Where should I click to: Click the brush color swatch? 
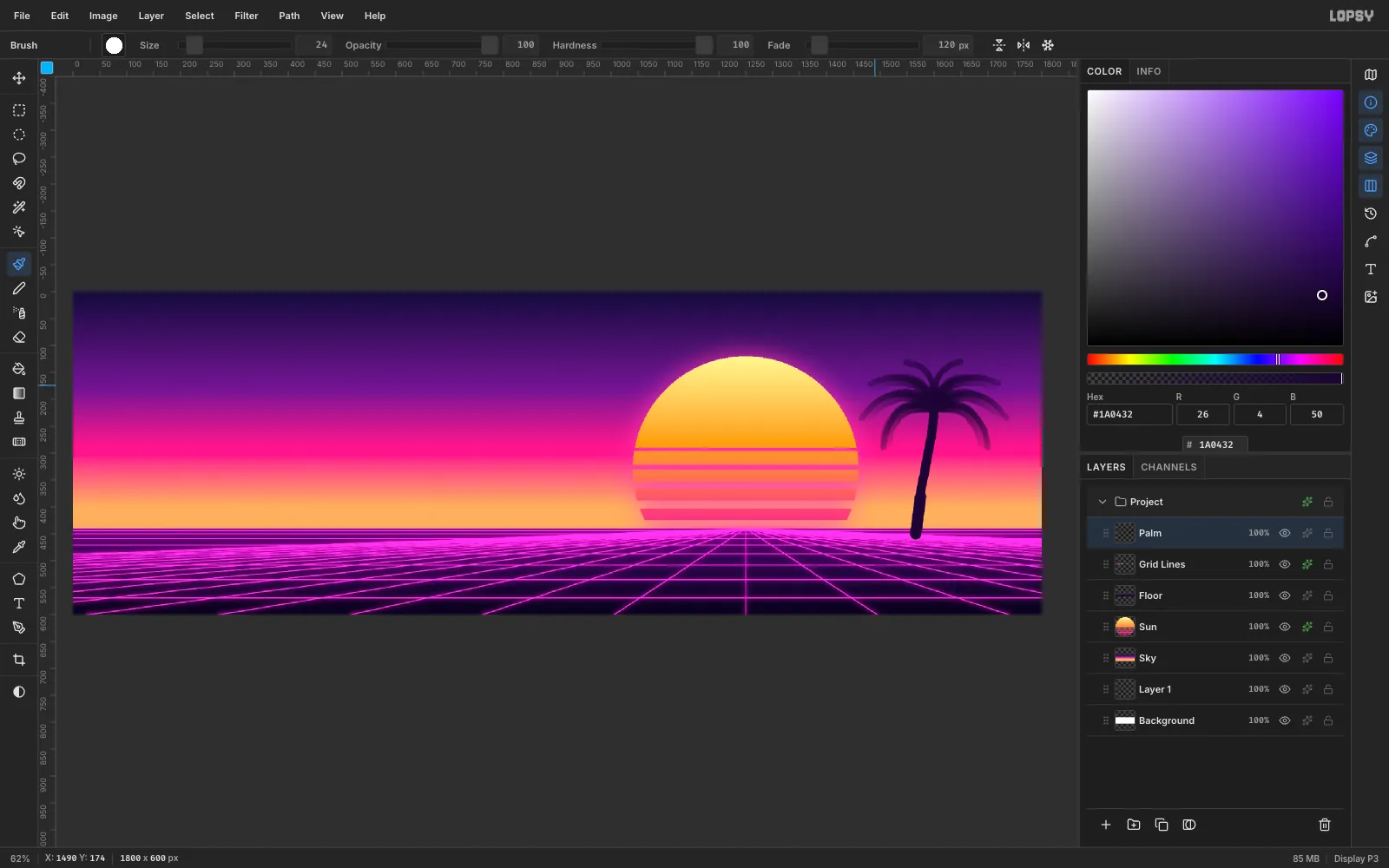[x=114, y=45]
